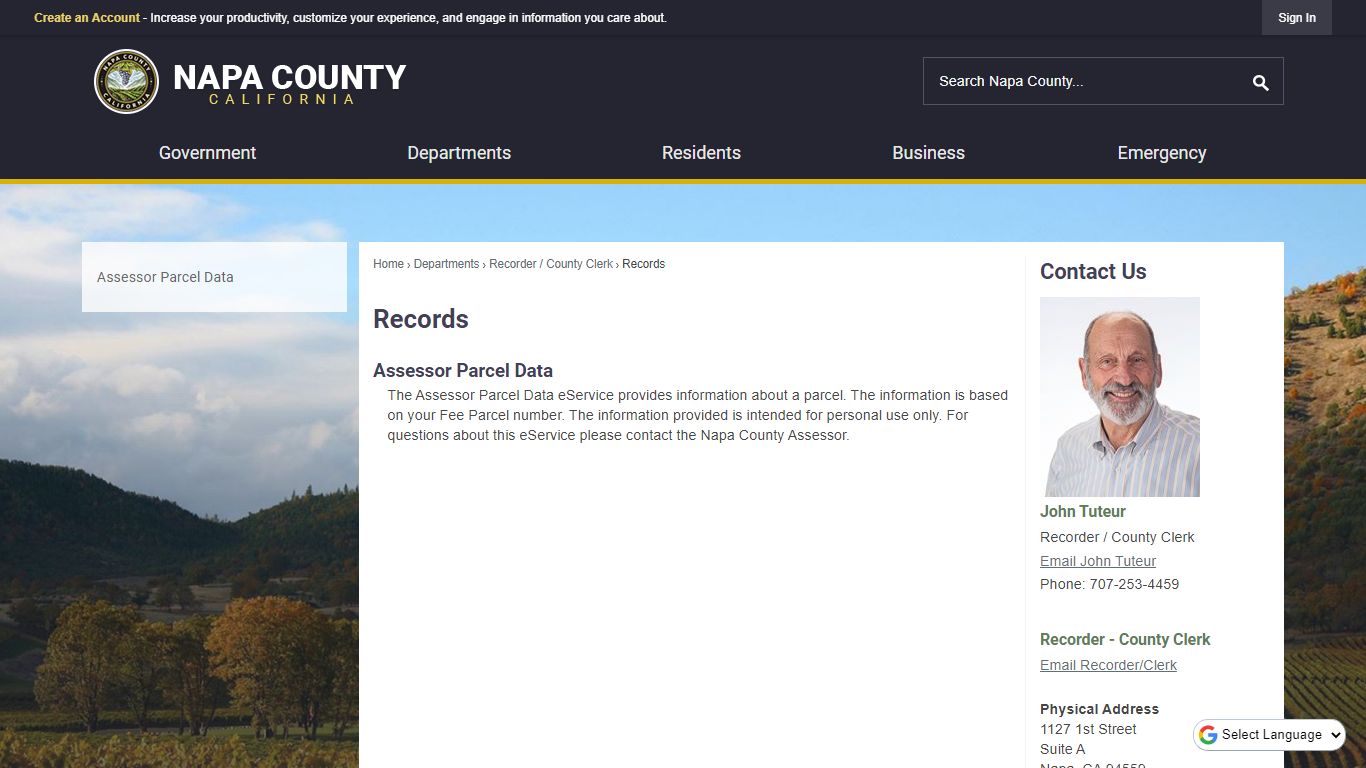Click Email Recorder/Clerk link
Screen dimensions: 1366x768
tap(1108, 665)
